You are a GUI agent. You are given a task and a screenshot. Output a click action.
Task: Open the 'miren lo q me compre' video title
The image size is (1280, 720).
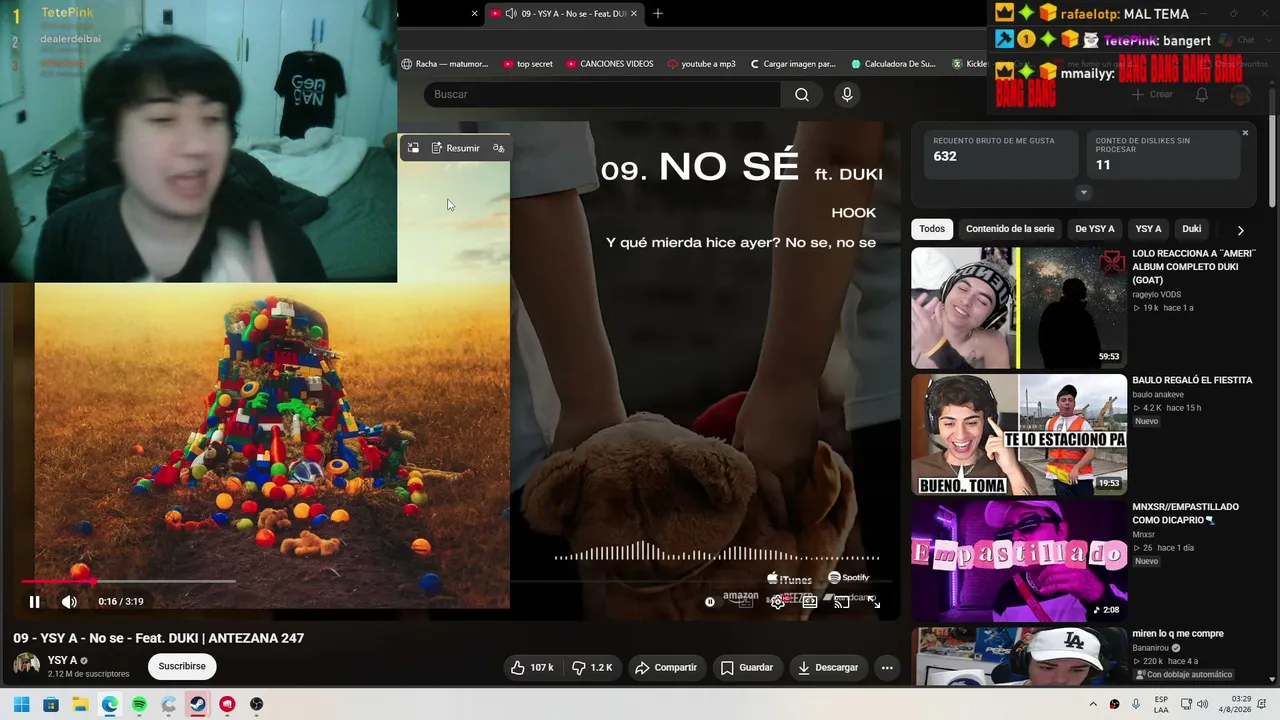[1178, 634]
